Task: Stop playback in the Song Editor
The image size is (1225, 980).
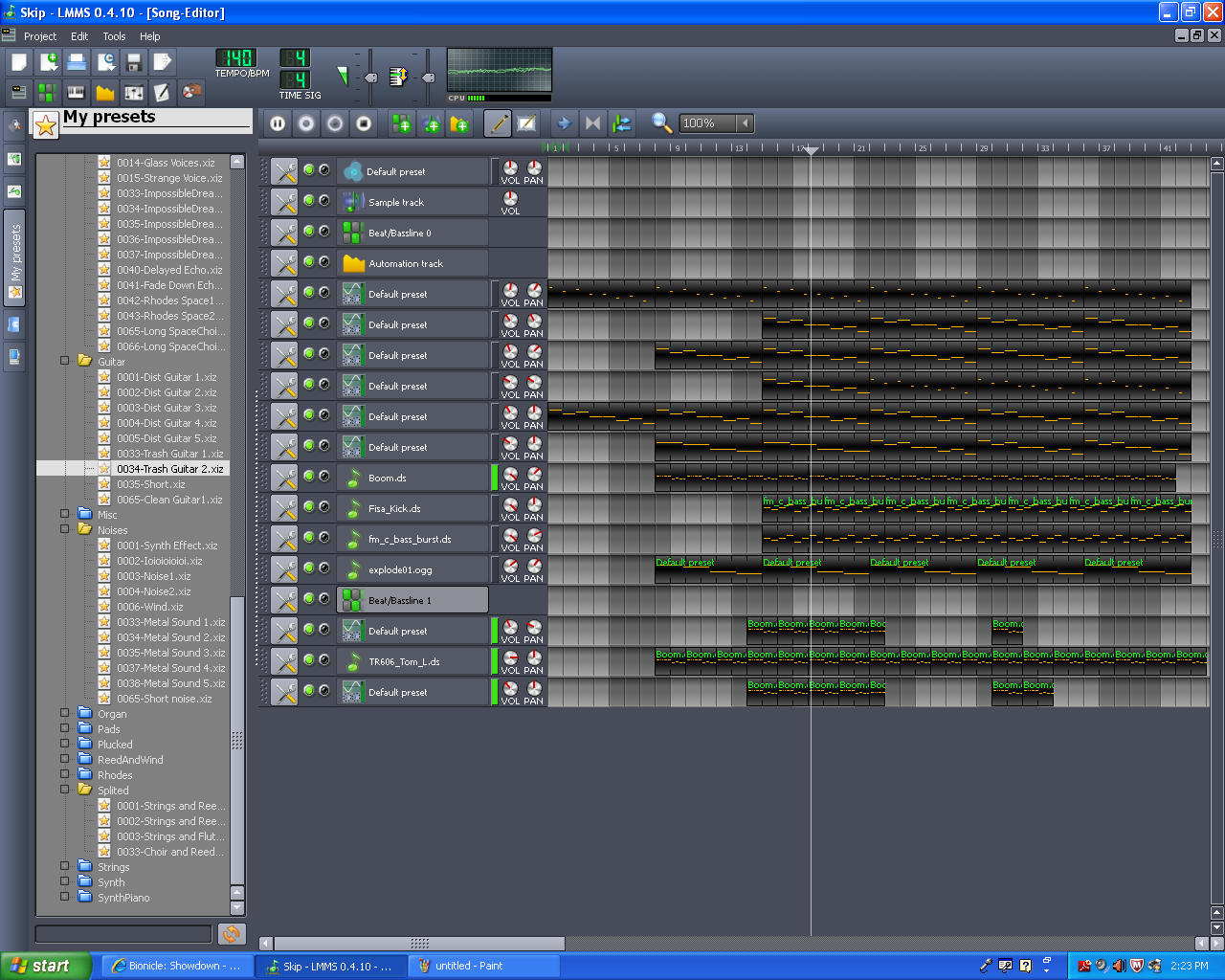Action: click(364, 122)
